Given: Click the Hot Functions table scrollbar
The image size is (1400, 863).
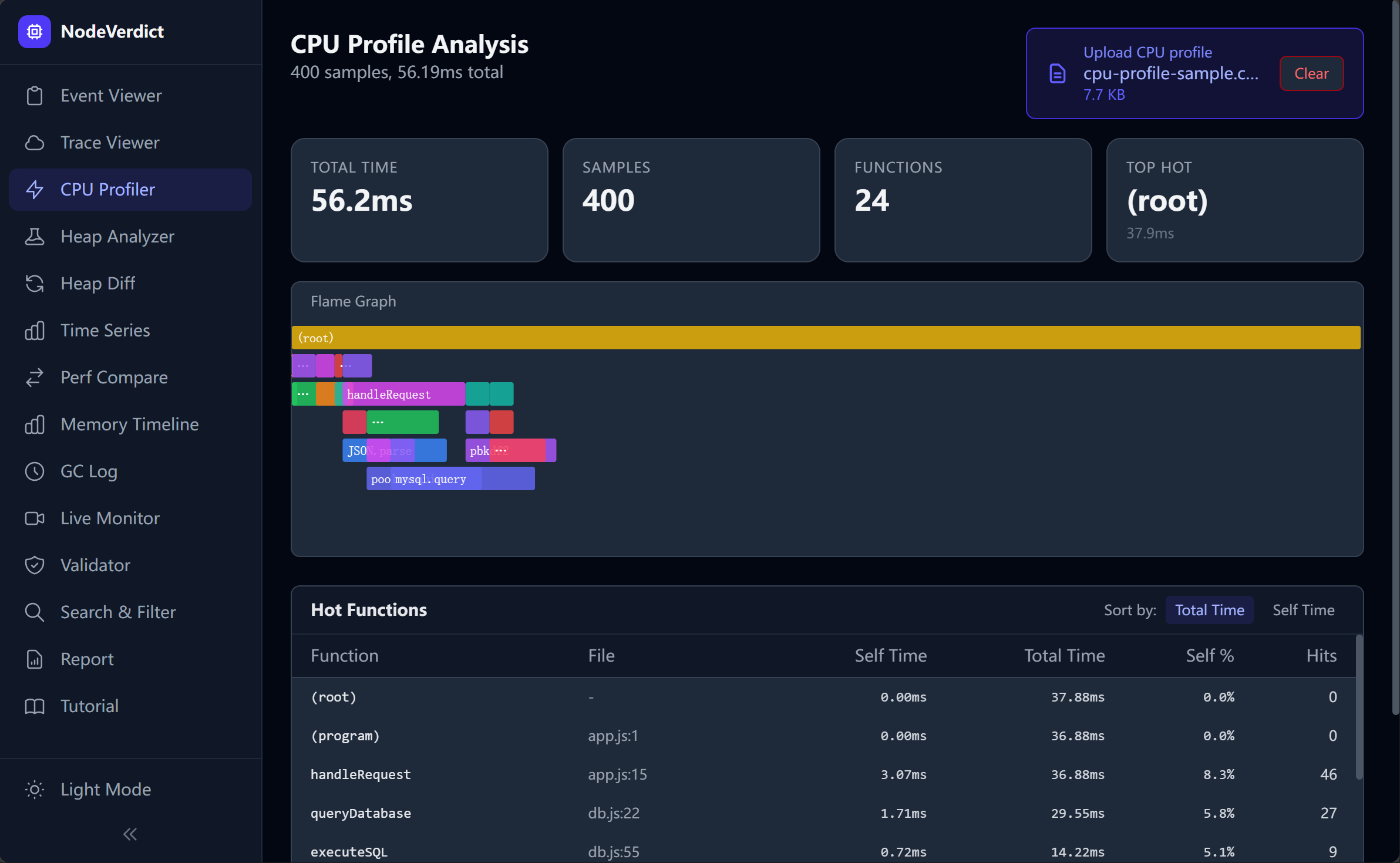Looking at the screenshot, I should pyautogui.click(x=1359, y=707).
